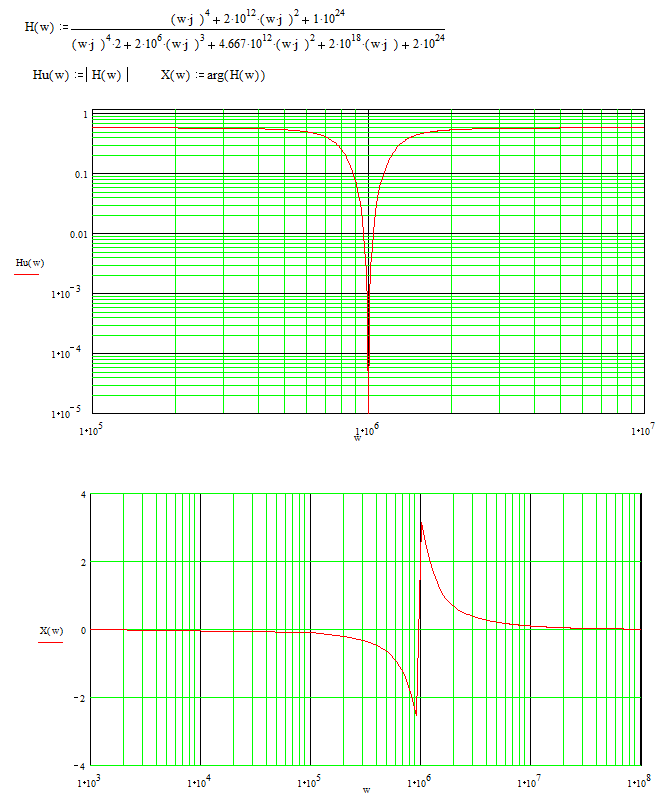665x801 pixels.
Task: Click the red trace sample under X(w)
Action: [x=51, y=641]
